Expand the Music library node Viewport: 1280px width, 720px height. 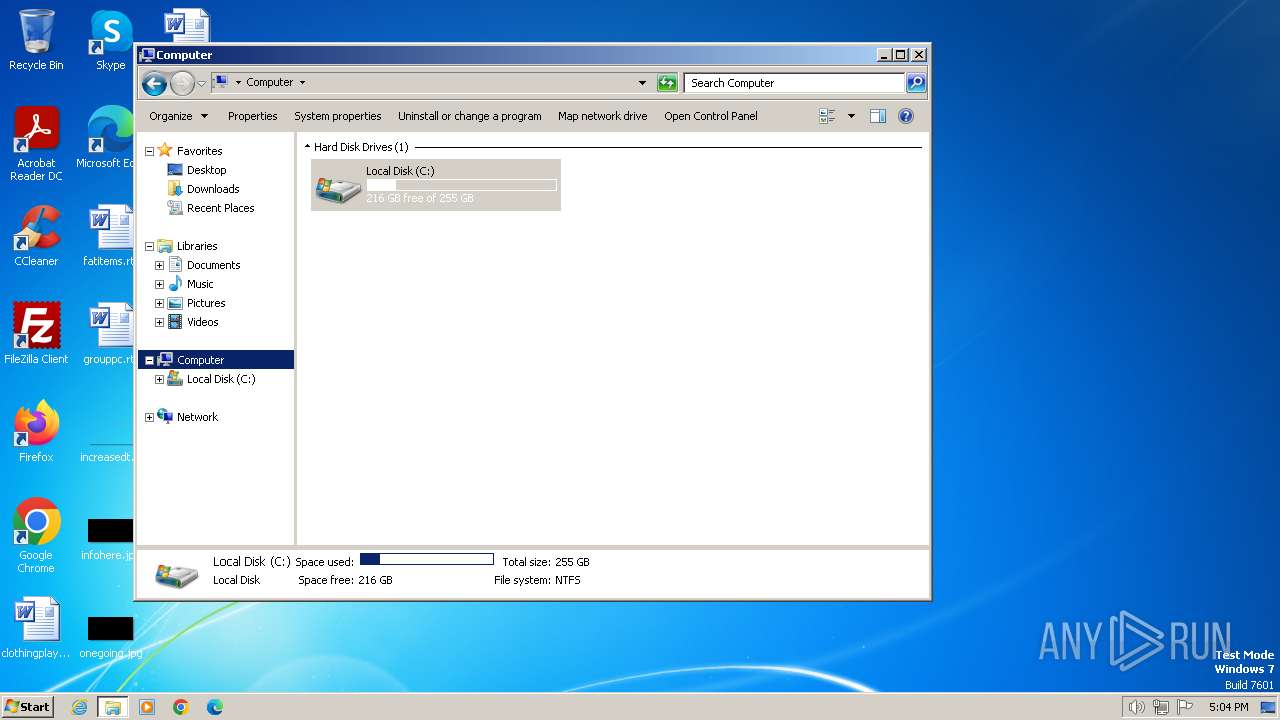pyautogui.click(x=159, y=284)
